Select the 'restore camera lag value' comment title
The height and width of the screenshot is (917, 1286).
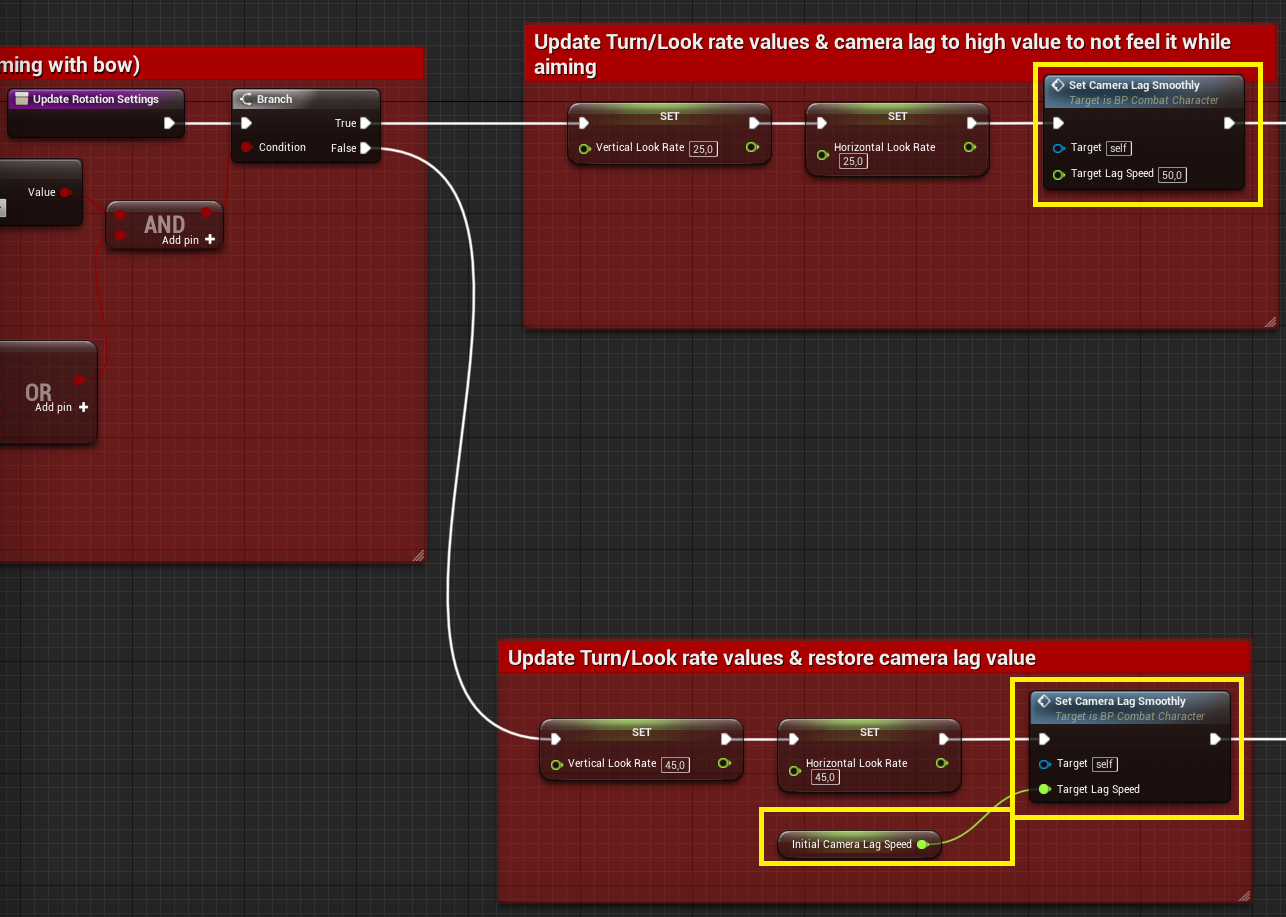point(771,658)
